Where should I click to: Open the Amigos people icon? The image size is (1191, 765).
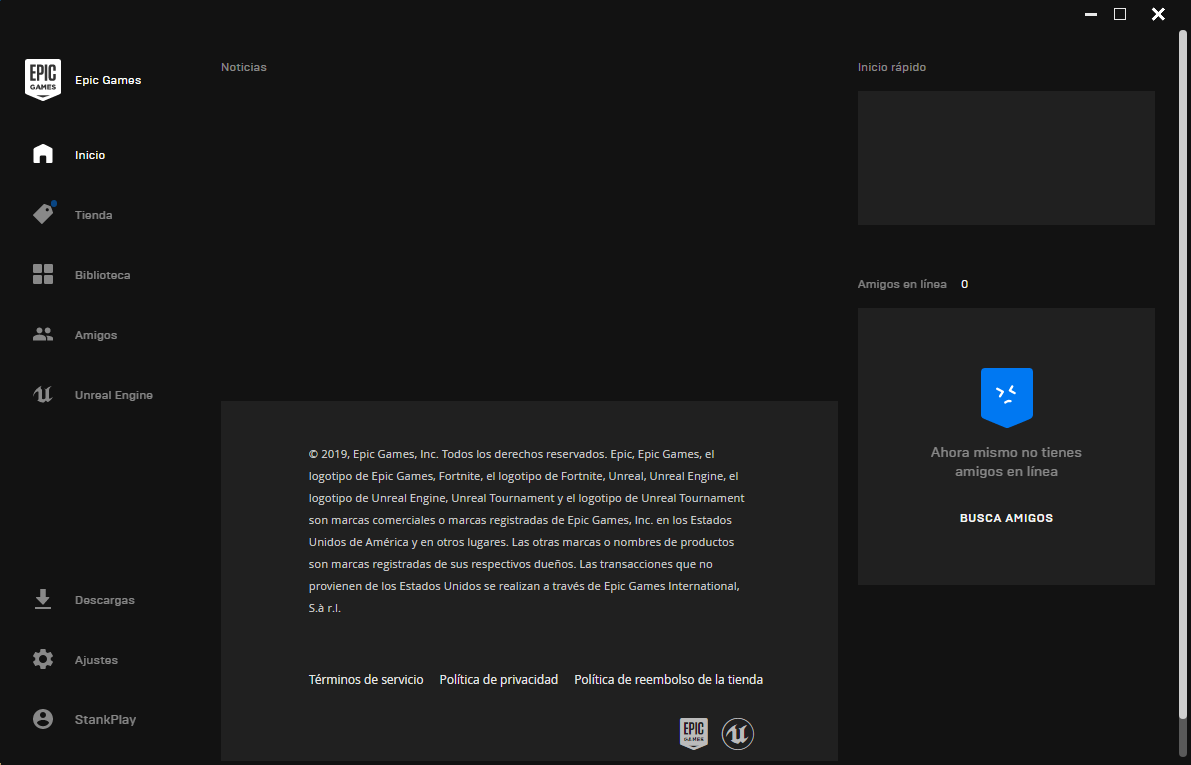pos(43,334)
